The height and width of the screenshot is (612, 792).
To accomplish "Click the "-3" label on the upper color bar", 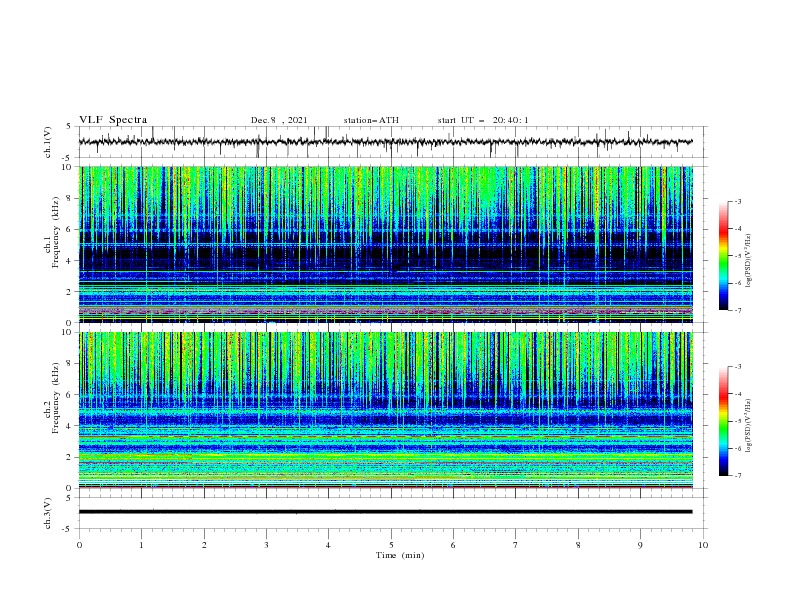I will click(738, 201).
